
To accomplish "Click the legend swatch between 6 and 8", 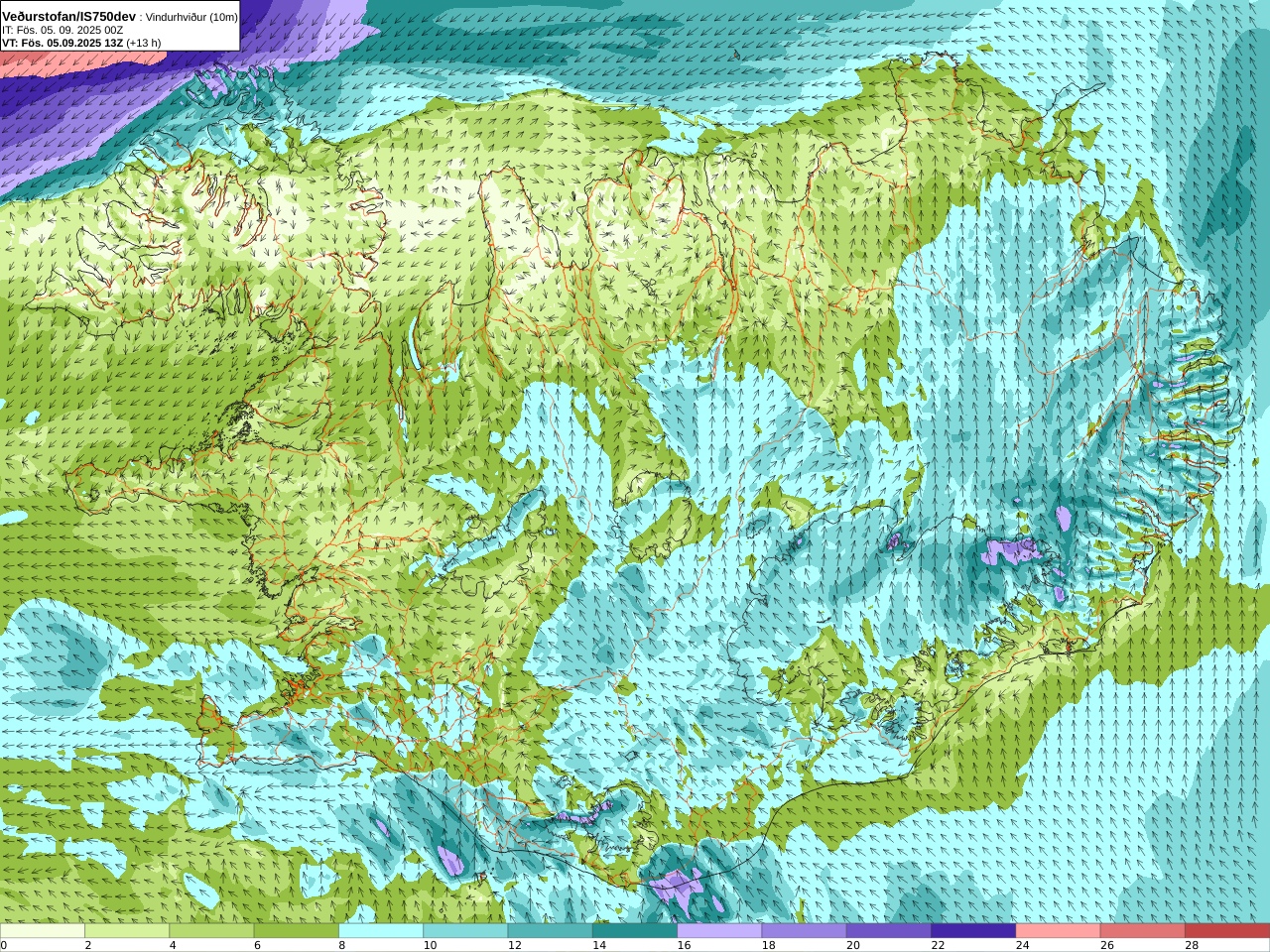I will 296,931.
